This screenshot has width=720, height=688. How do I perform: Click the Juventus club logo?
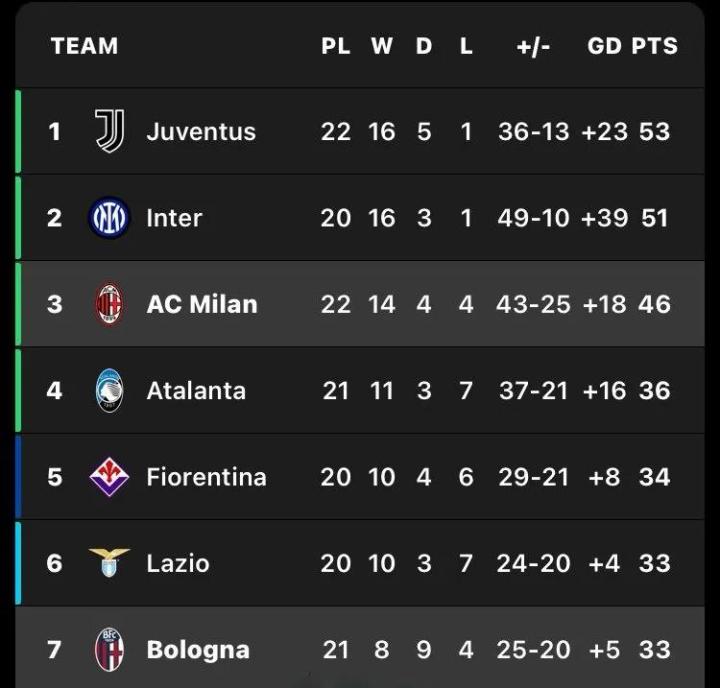[109, 131]
